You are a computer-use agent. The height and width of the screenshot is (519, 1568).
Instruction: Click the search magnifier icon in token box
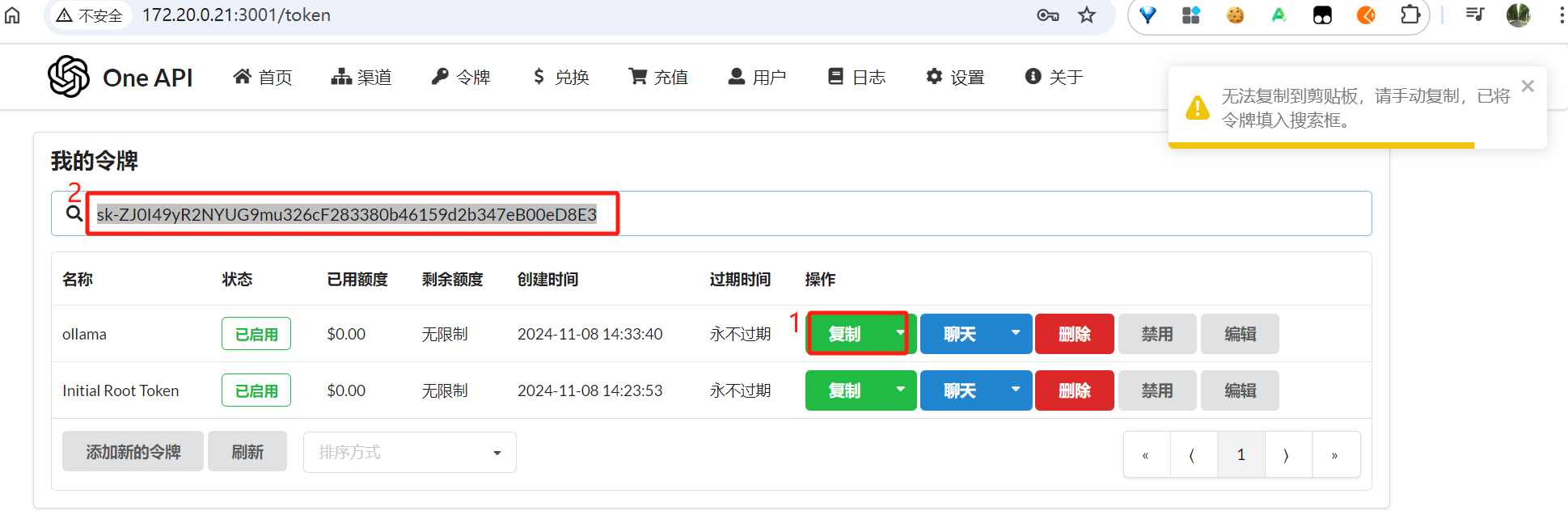tap(74, 213)
